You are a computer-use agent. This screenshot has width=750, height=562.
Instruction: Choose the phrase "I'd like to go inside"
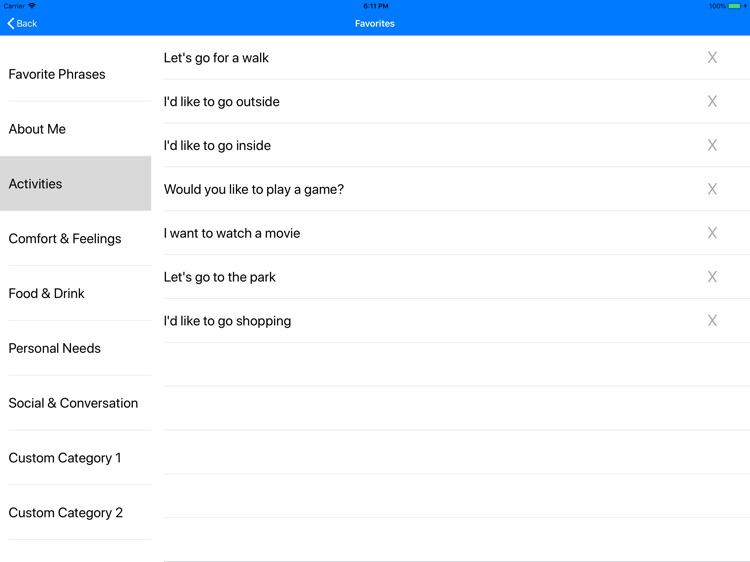217,145
